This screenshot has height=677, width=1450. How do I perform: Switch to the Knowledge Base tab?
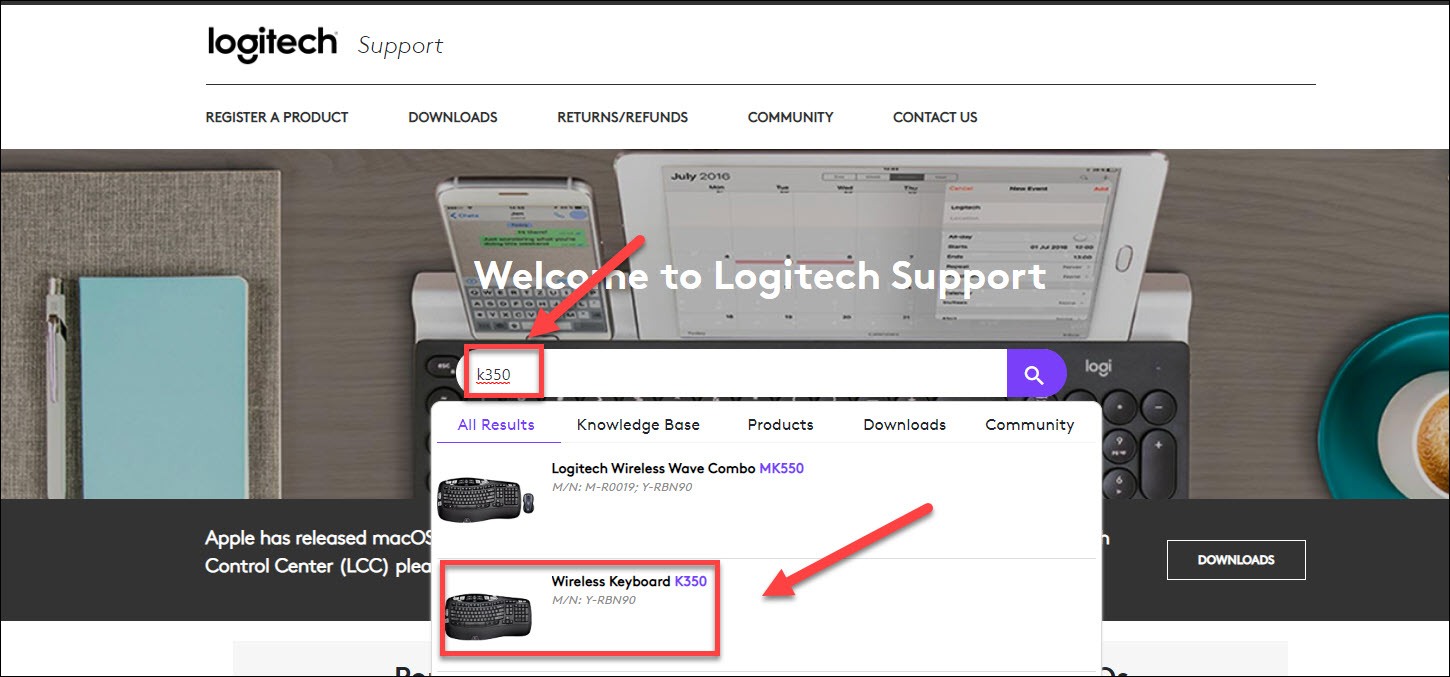click(637, 424)
